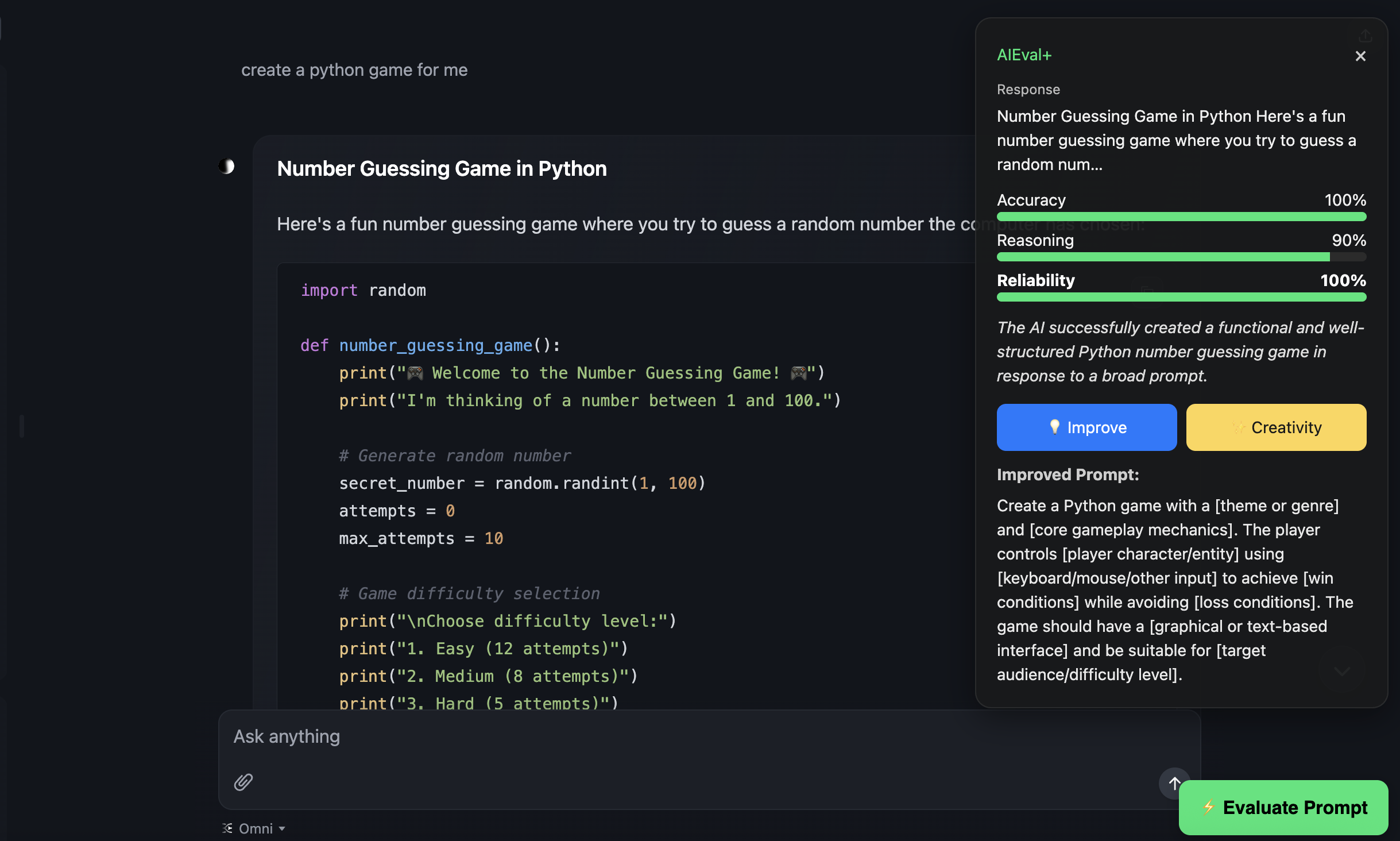1400x841 pixels.
Task: Click the Reliability progress bar
Action: click(x=1181, y=297)
